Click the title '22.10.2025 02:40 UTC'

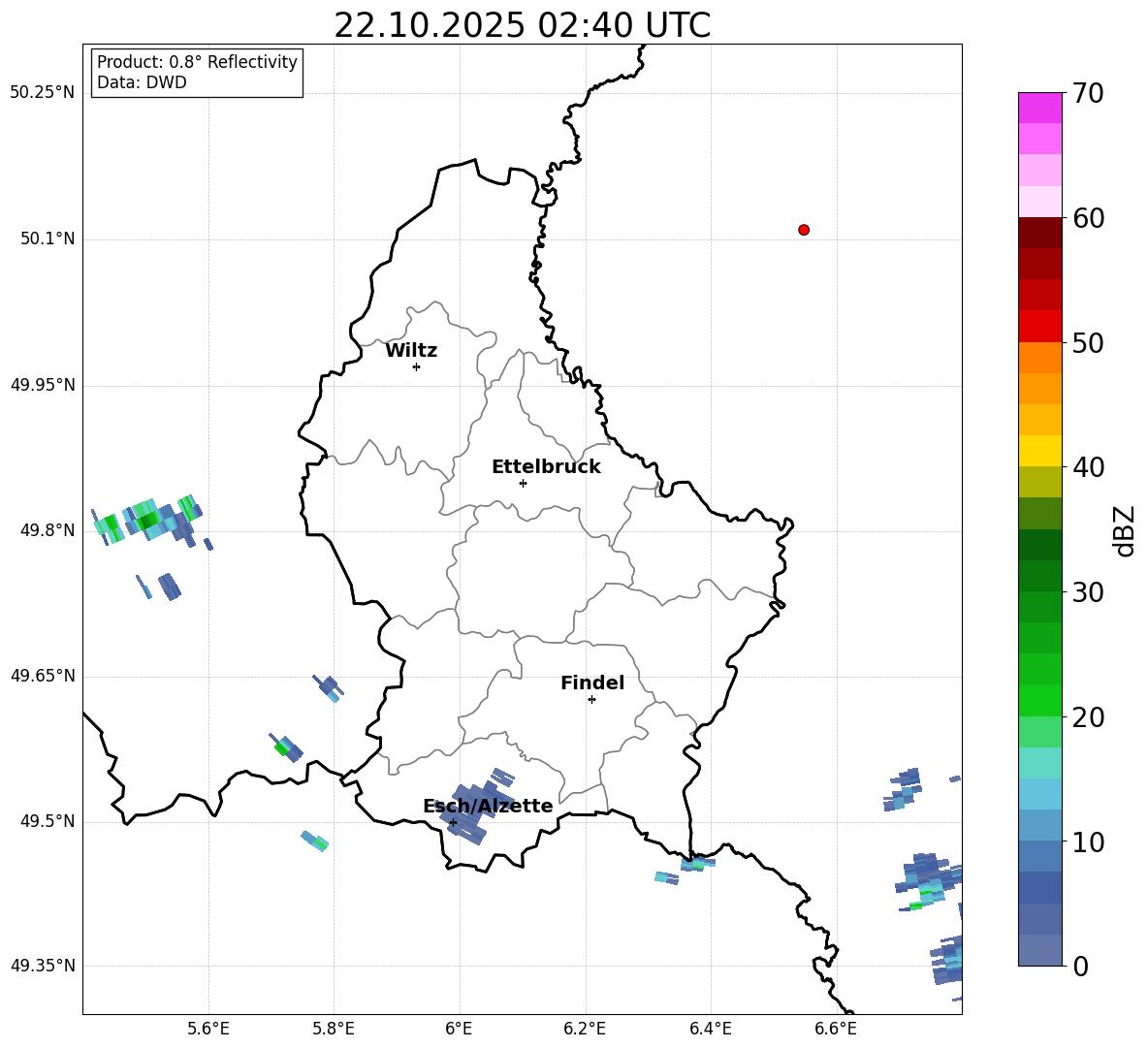point(522,25)
